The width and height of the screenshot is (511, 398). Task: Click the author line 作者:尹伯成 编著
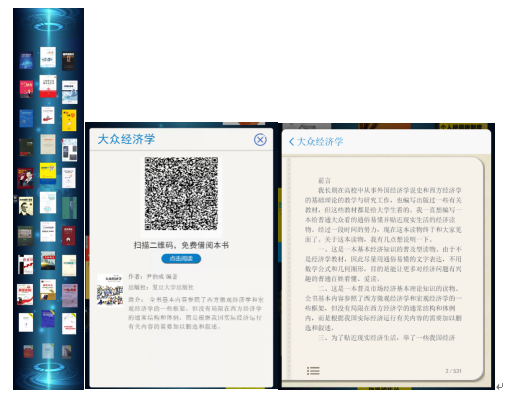point(153,276)
